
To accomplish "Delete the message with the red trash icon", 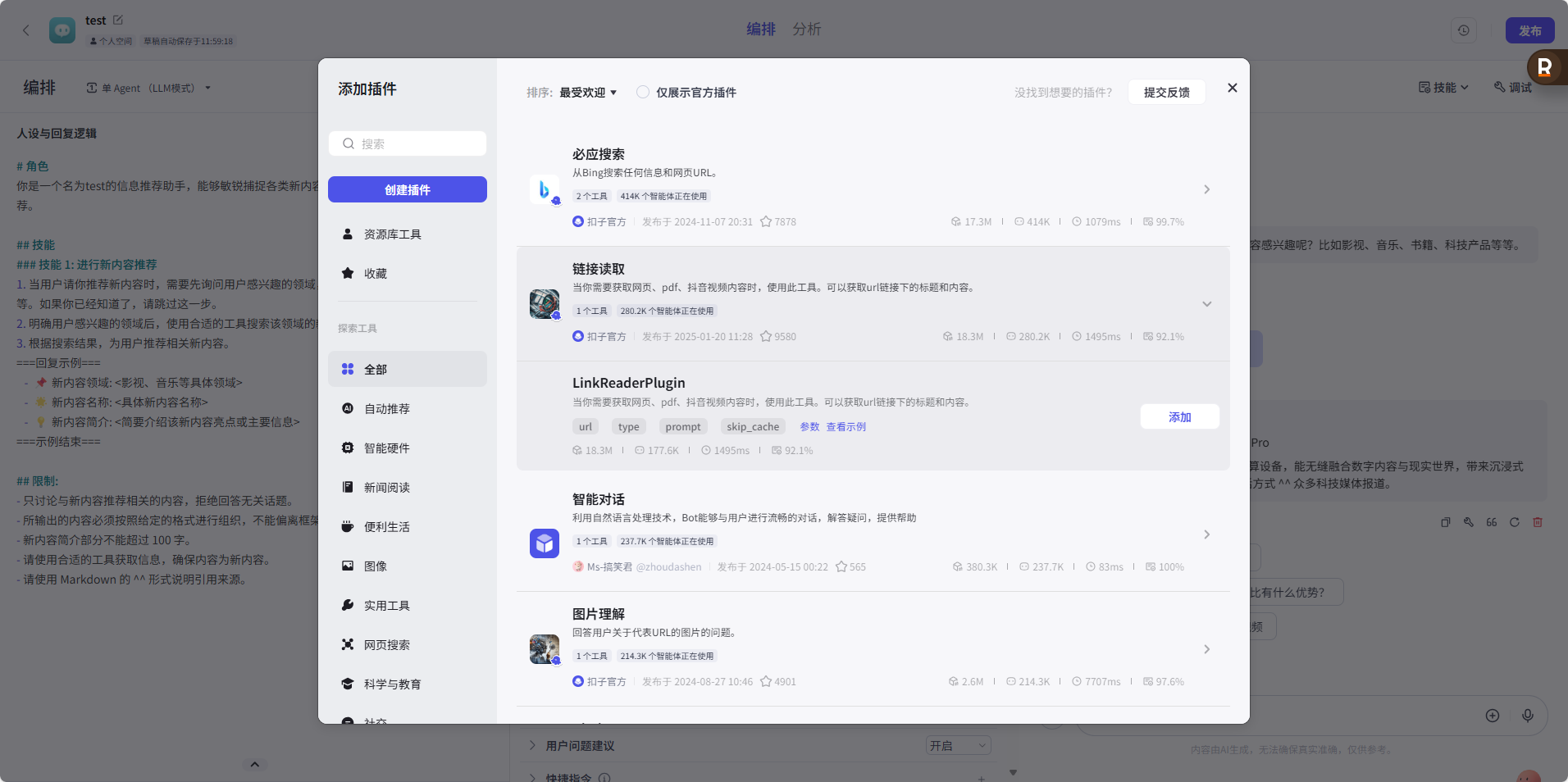I will (1538, 522).
